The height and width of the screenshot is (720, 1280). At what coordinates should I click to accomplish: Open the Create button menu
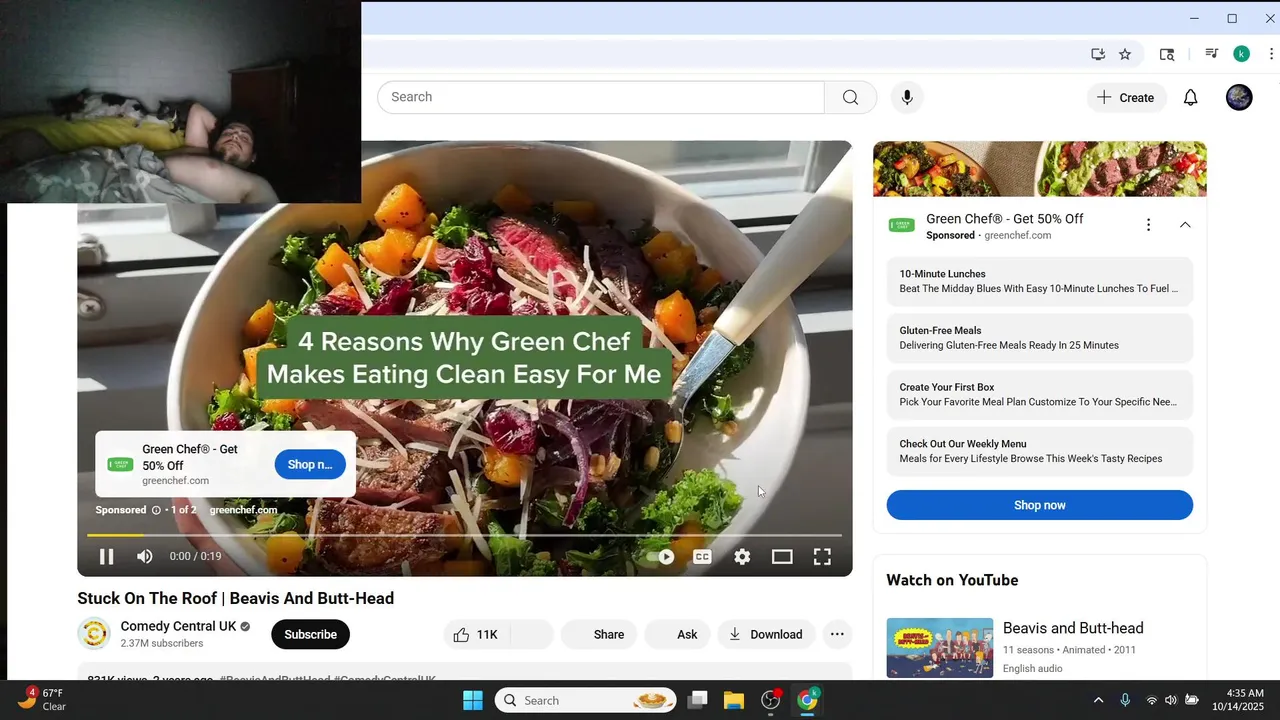coord(1126,97)
